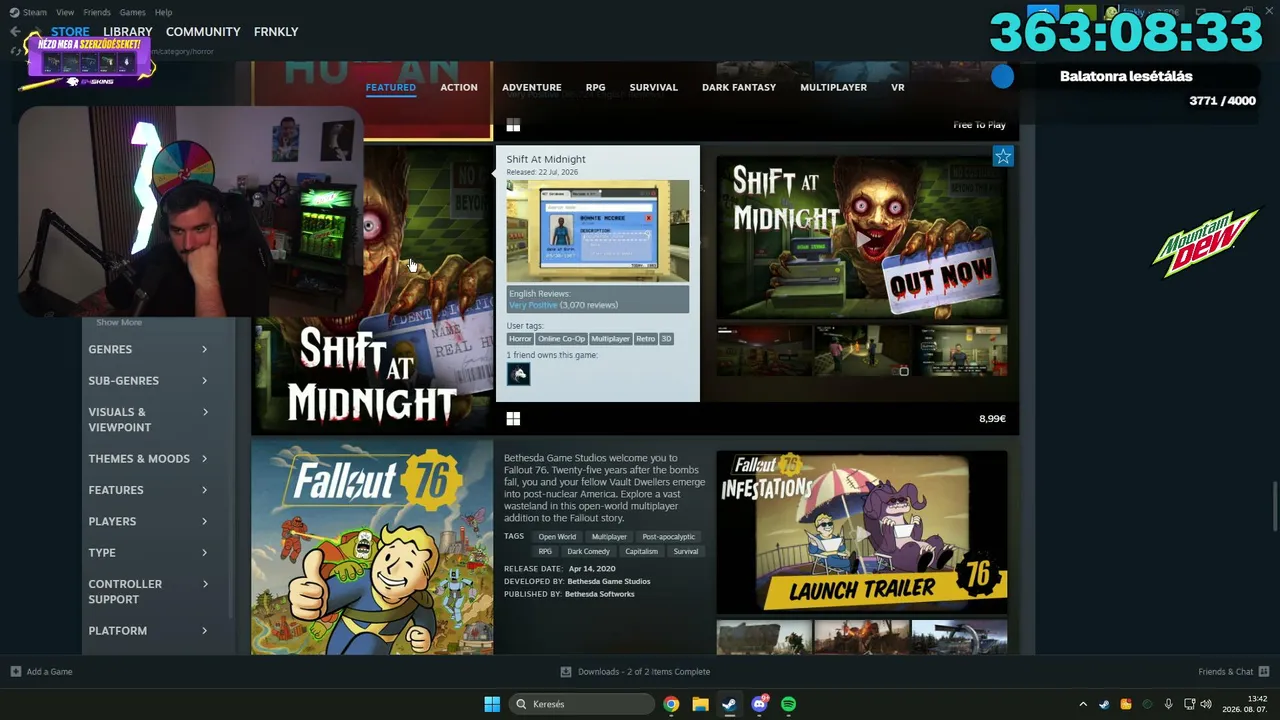The height and width of the screenshot is (720, 1280).
Task: Switch to the Adventure category tab
Action: coord(532,87)
